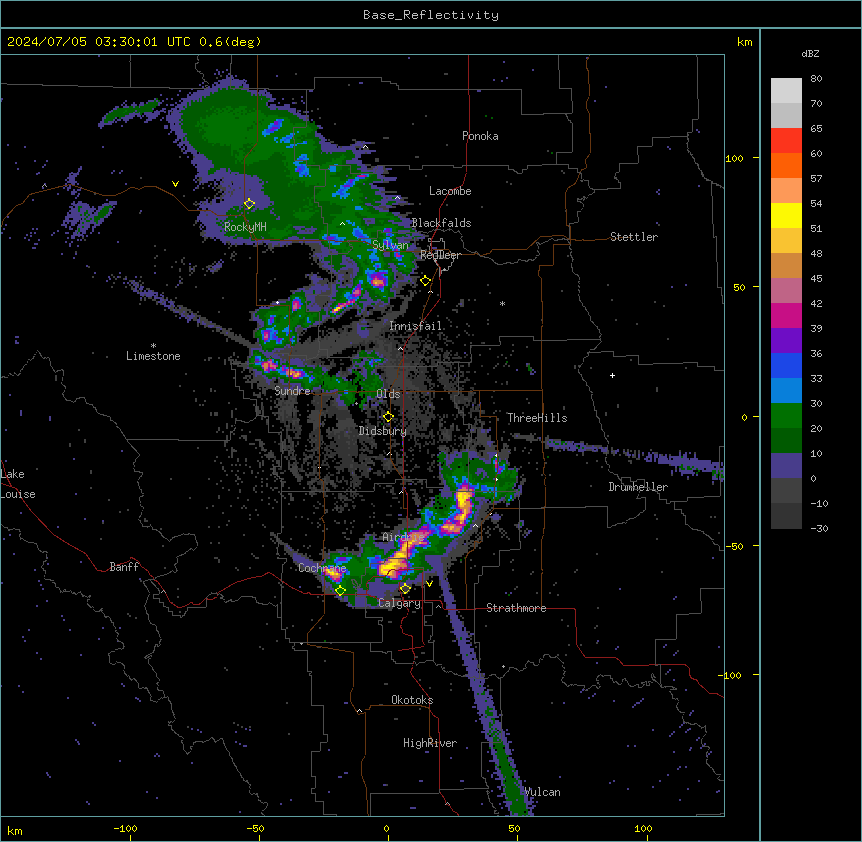Click the Calgary city label

click(x=399, y=603)
